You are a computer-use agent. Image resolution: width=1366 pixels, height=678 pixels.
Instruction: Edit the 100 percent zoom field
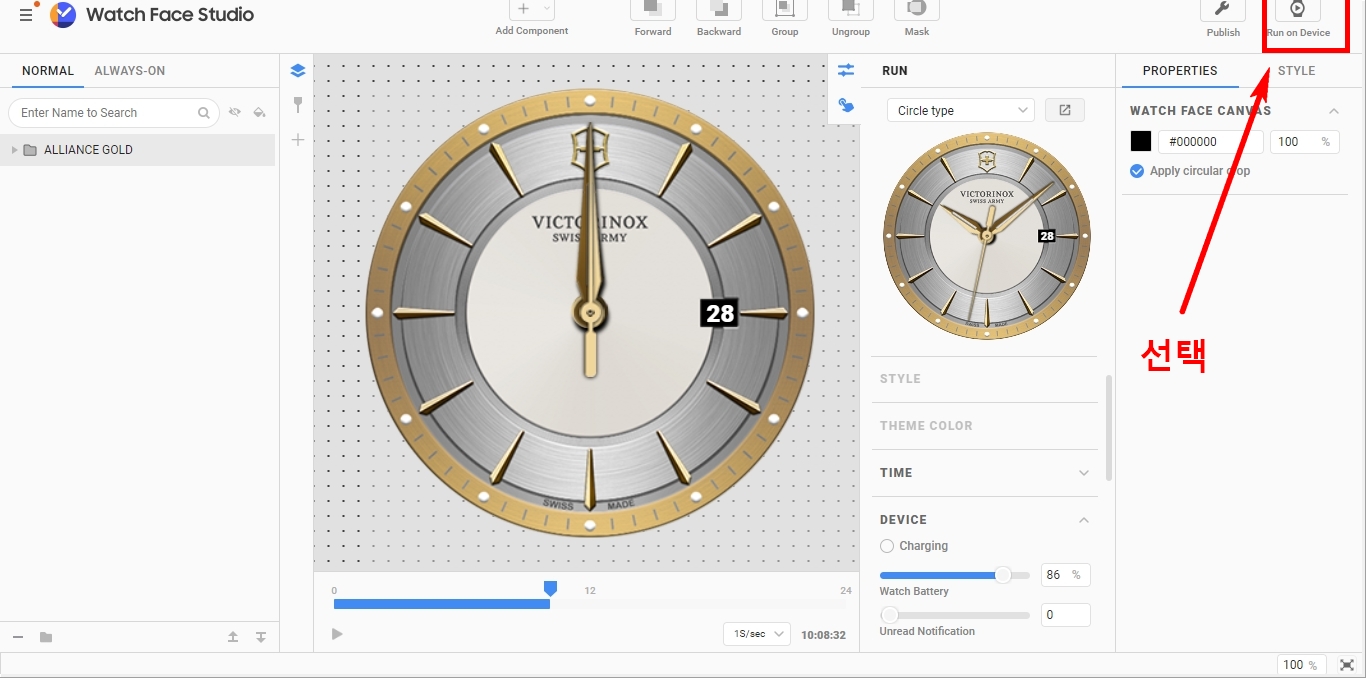pos(1301,665)
